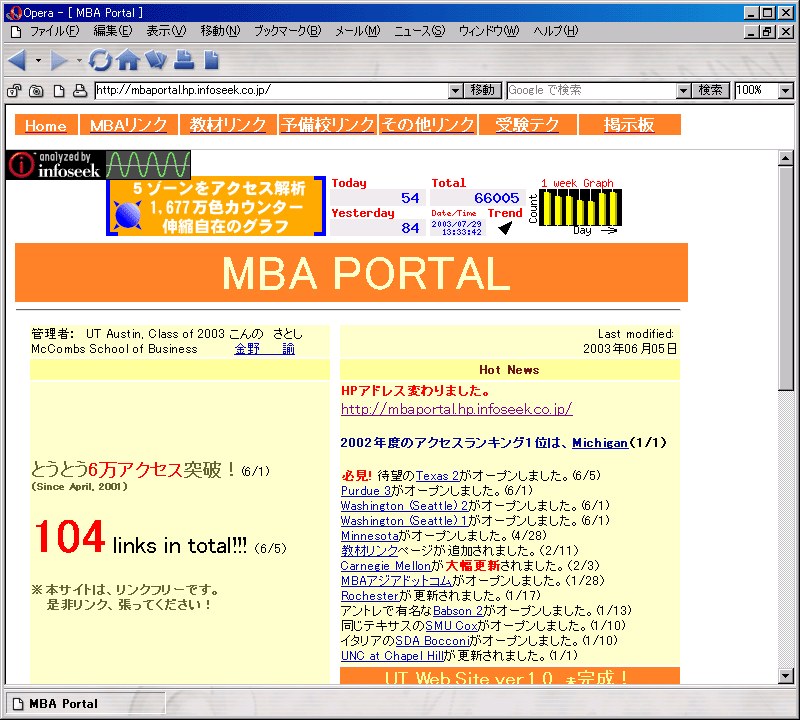Go forward with the blue right arrow
This screenshot has width=800, height=720.
(59, 60)
